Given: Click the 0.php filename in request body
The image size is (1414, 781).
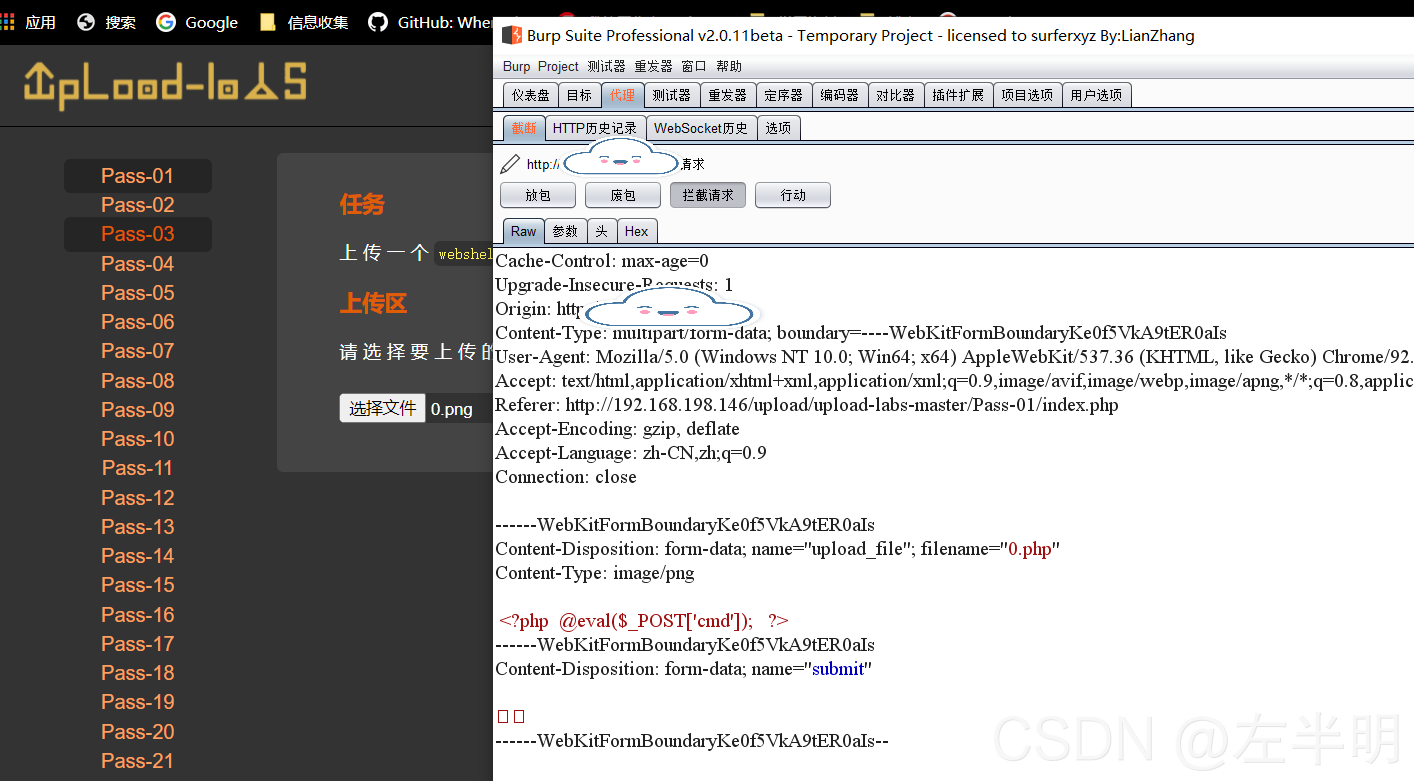Looking at the screenshot, I should [x=1030, y=549].
